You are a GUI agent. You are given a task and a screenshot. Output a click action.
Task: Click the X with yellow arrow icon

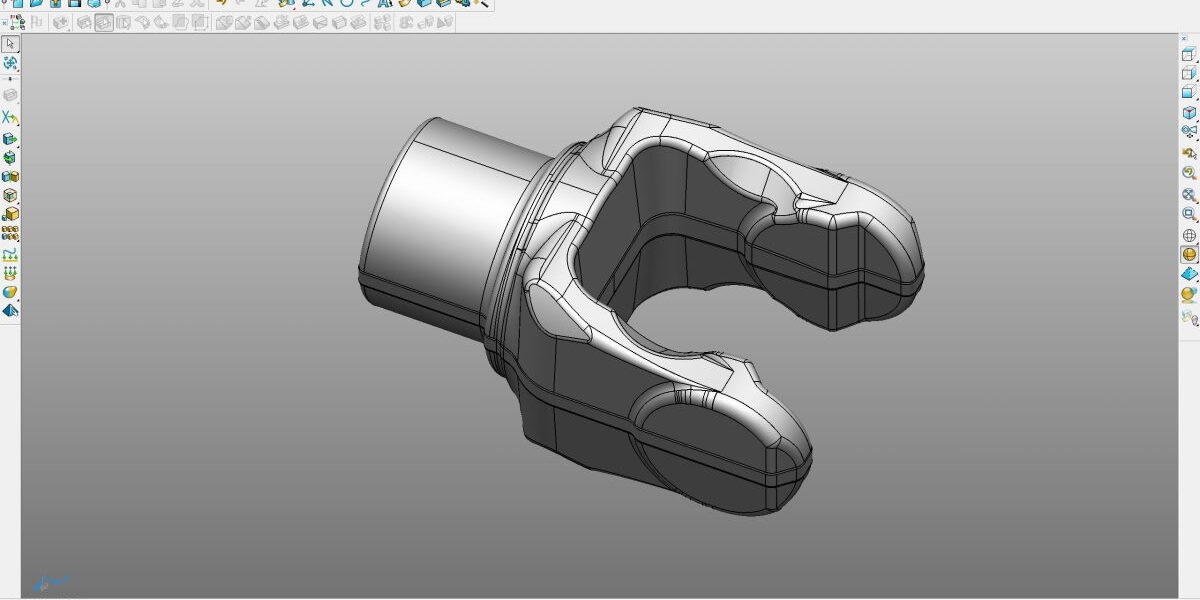pyautogui.click(x=10, y=118)
